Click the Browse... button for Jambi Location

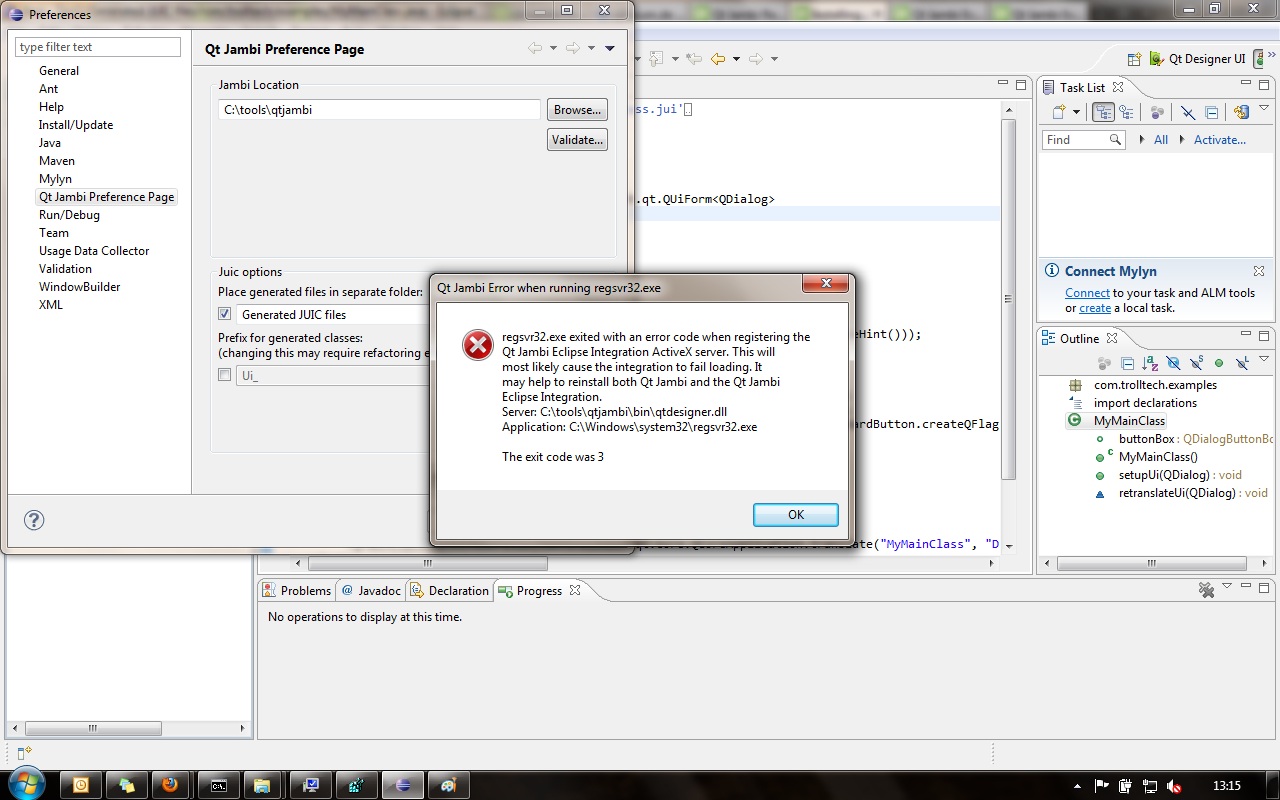577,110
